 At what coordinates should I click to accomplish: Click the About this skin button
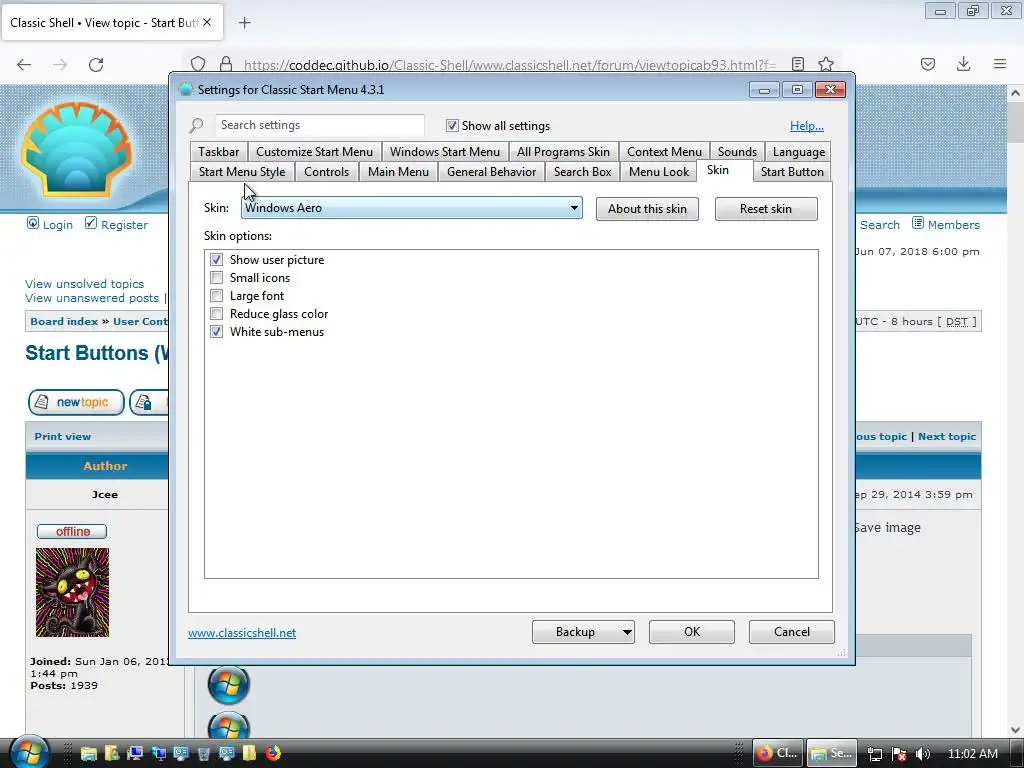(647, 209)
